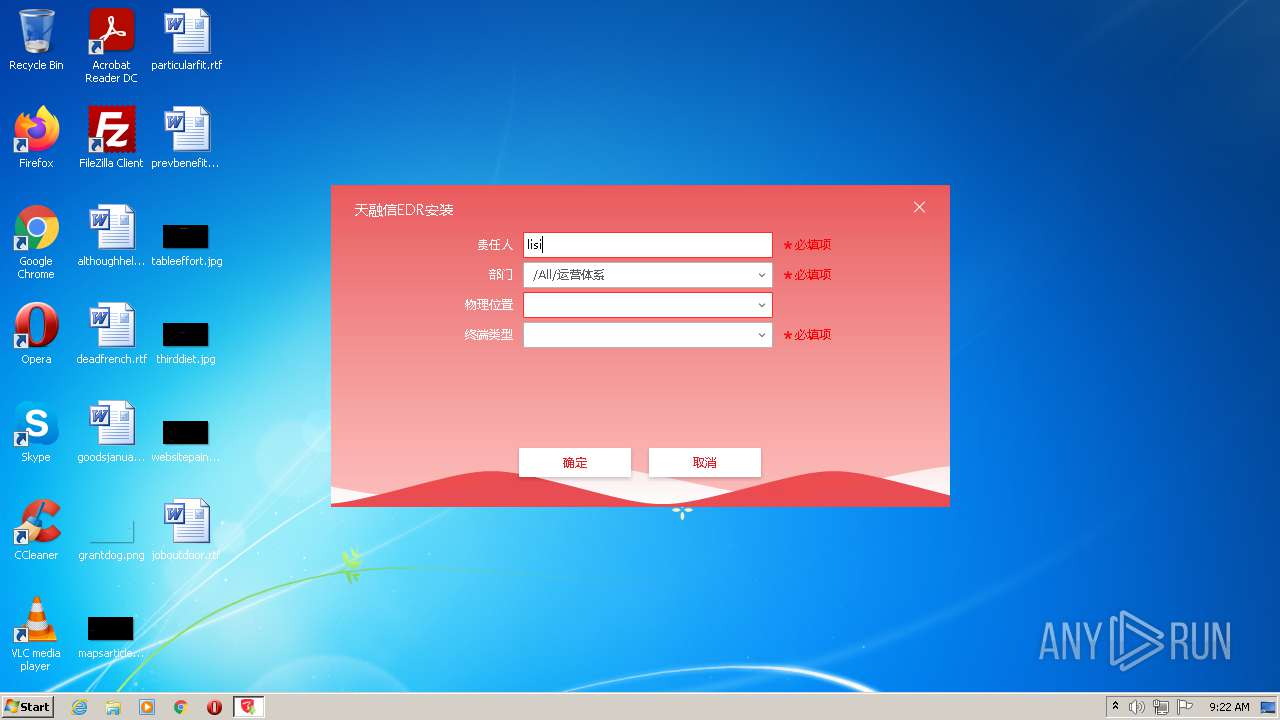Click the 9:22 AM clock
This screenshot has height=720, width=1280.
[x=1229, y=707]
